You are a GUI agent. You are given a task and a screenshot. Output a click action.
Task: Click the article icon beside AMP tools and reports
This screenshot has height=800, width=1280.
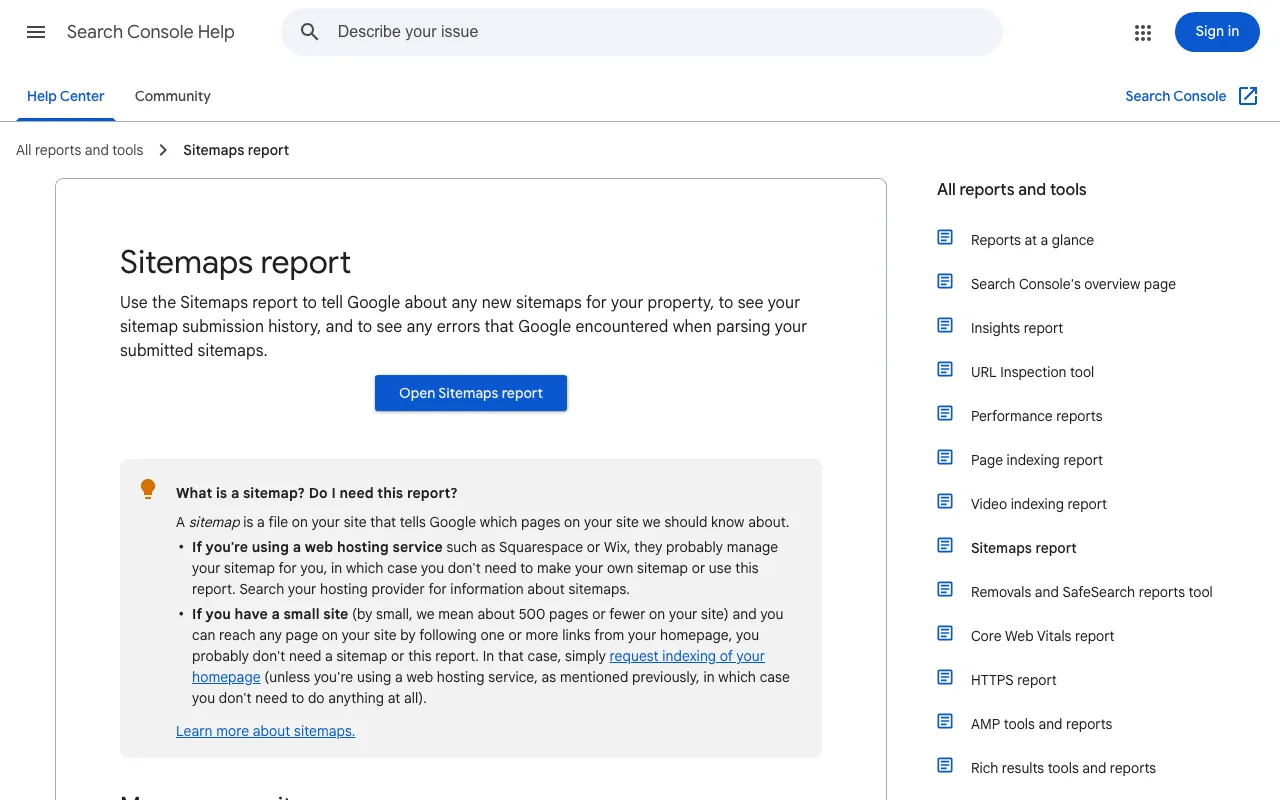pyautogui.click(x=945, y=722)
